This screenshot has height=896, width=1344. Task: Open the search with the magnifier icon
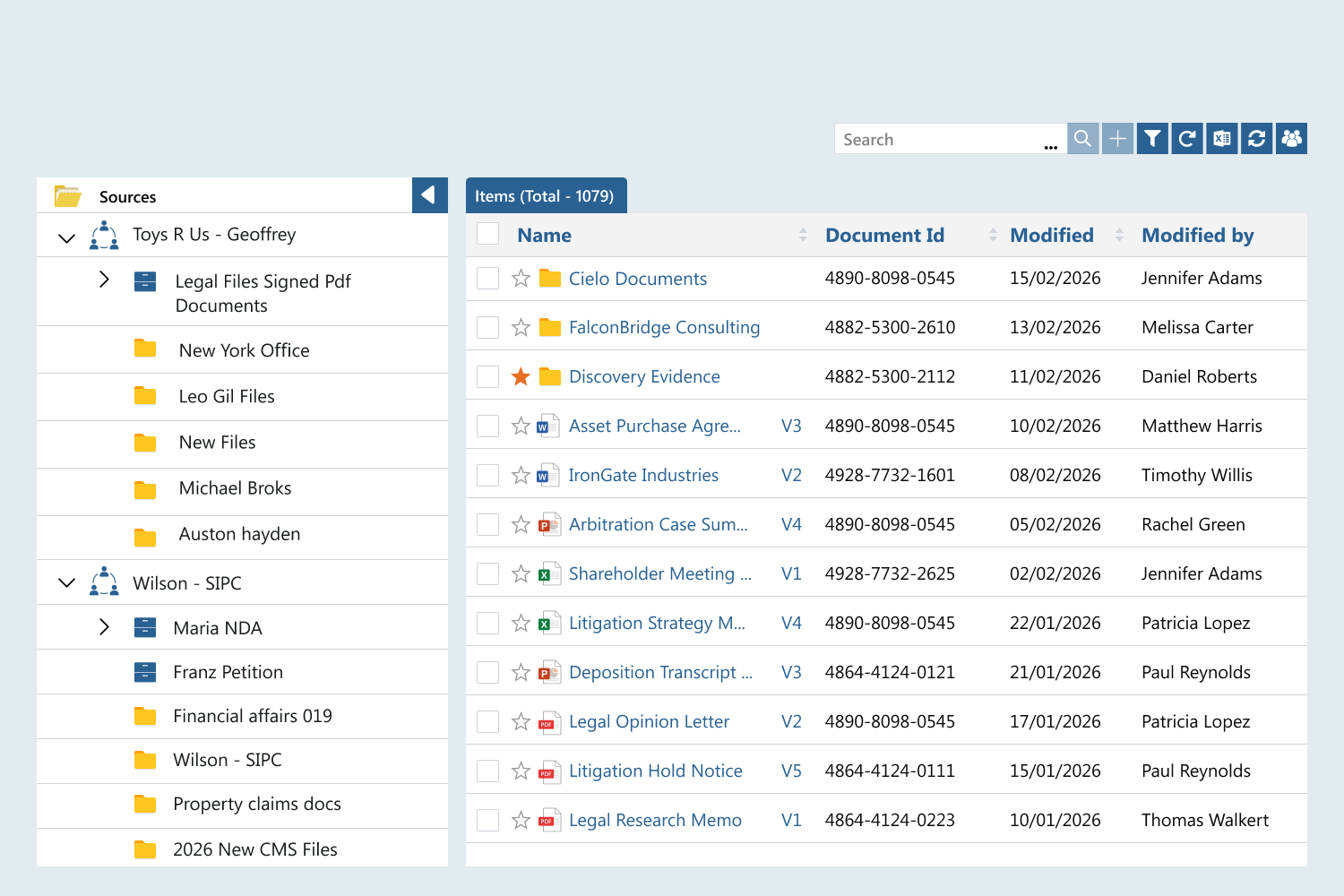click(1082, 138)
